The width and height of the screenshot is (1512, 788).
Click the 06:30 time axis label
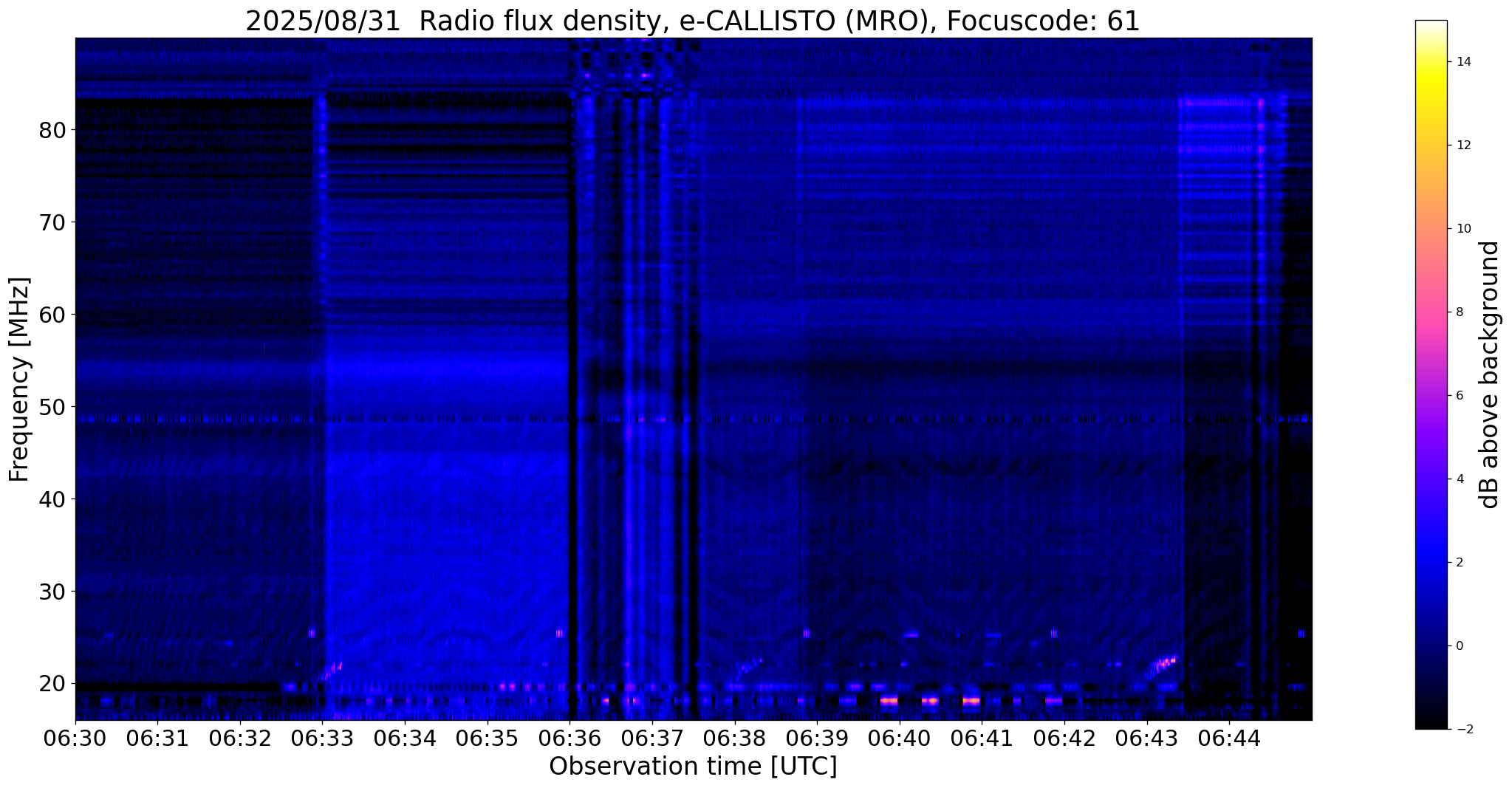coord(75,739)
